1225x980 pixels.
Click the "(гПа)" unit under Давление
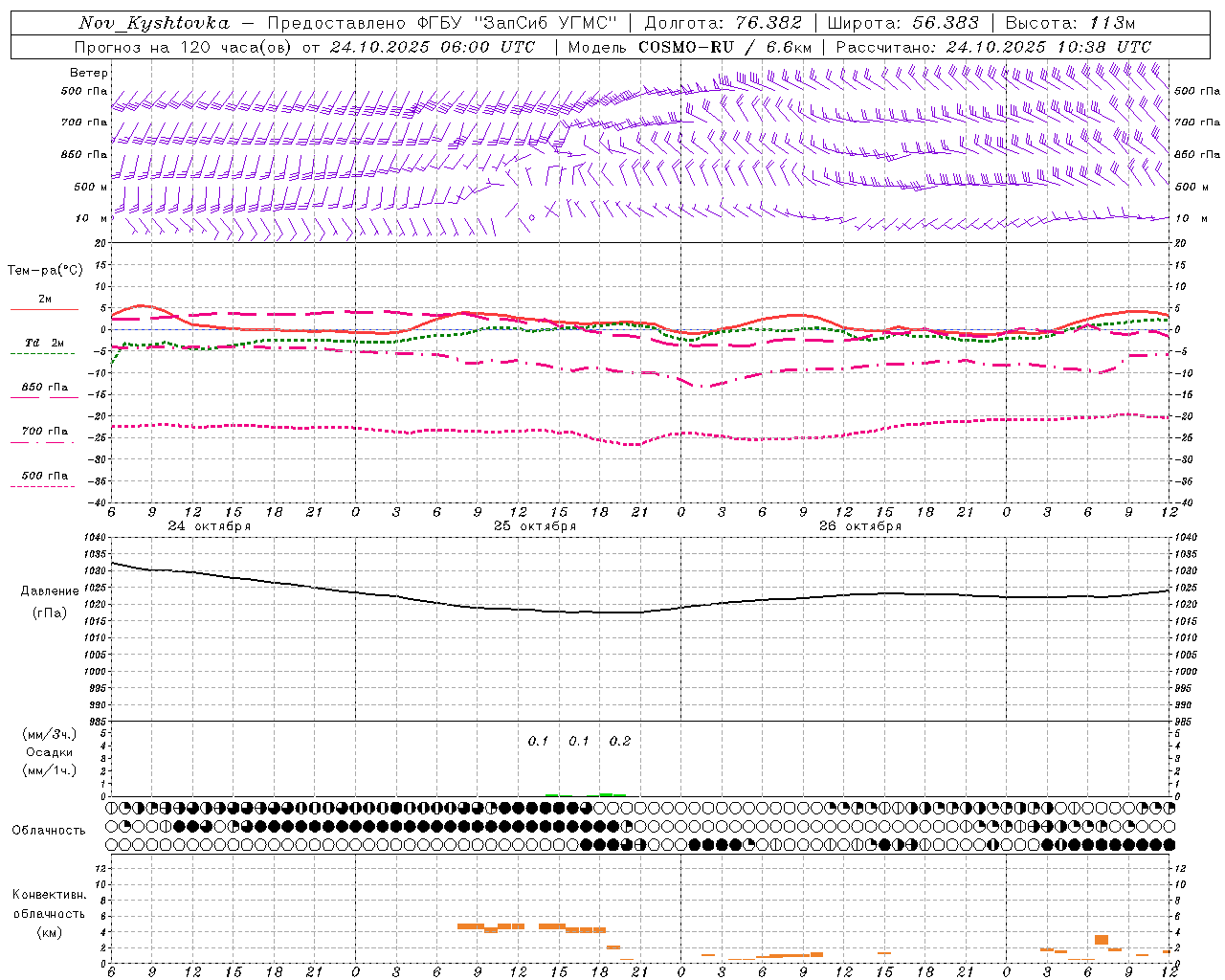point(50,613)
